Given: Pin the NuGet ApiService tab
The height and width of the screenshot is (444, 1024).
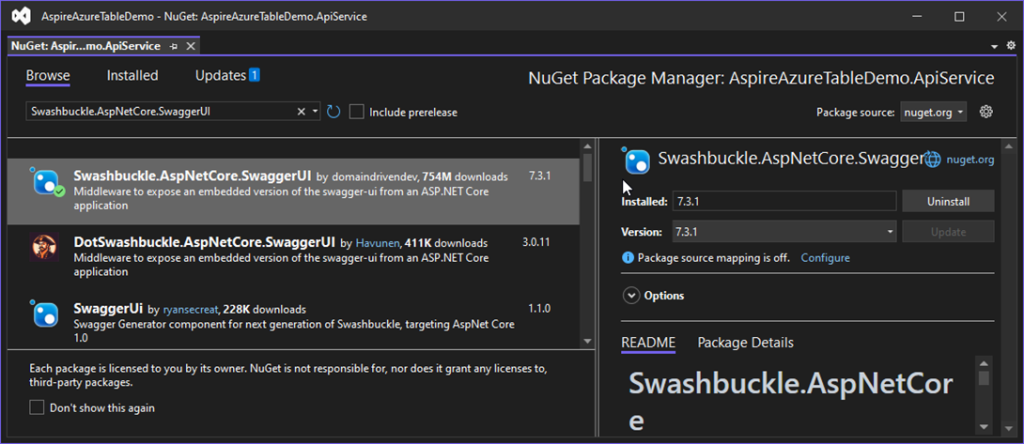Looking at the screenshot, I should pyautogui.click(x=174, y=46).
